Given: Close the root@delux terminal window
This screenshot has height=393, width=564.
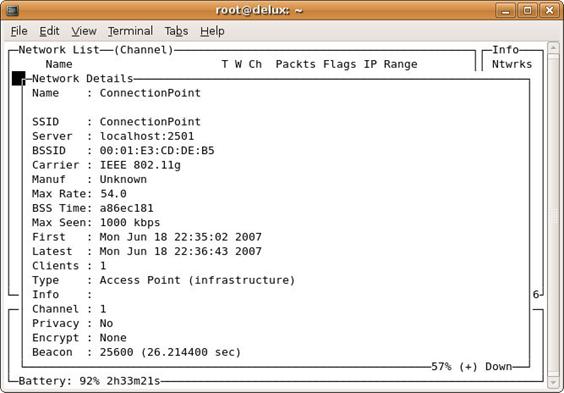Looking at the screenshot, I should click(549, 10).
